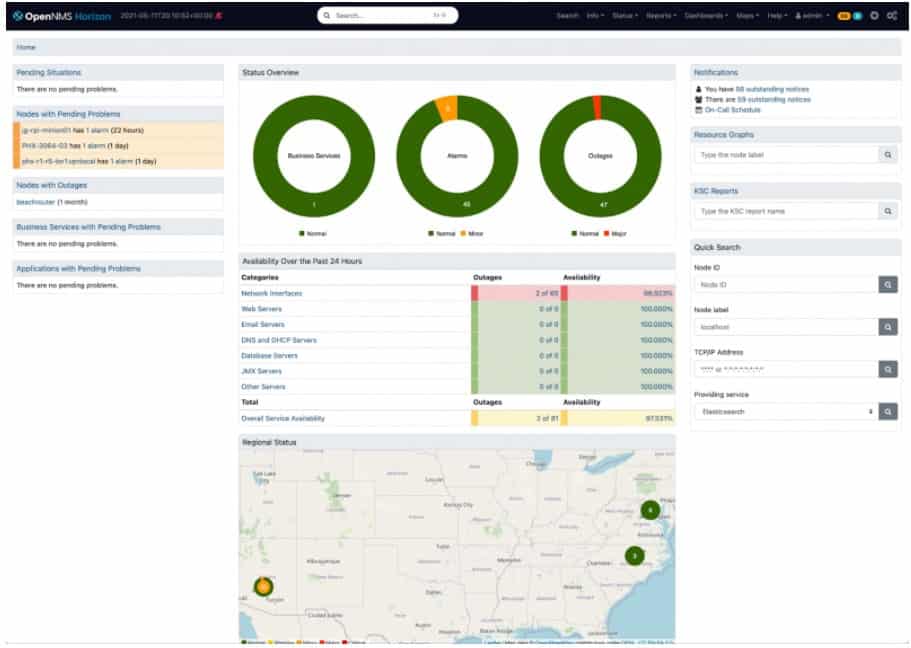911x648 pixels.
Task: Expand the Dashboards dropdown menu
Action: 706,16
